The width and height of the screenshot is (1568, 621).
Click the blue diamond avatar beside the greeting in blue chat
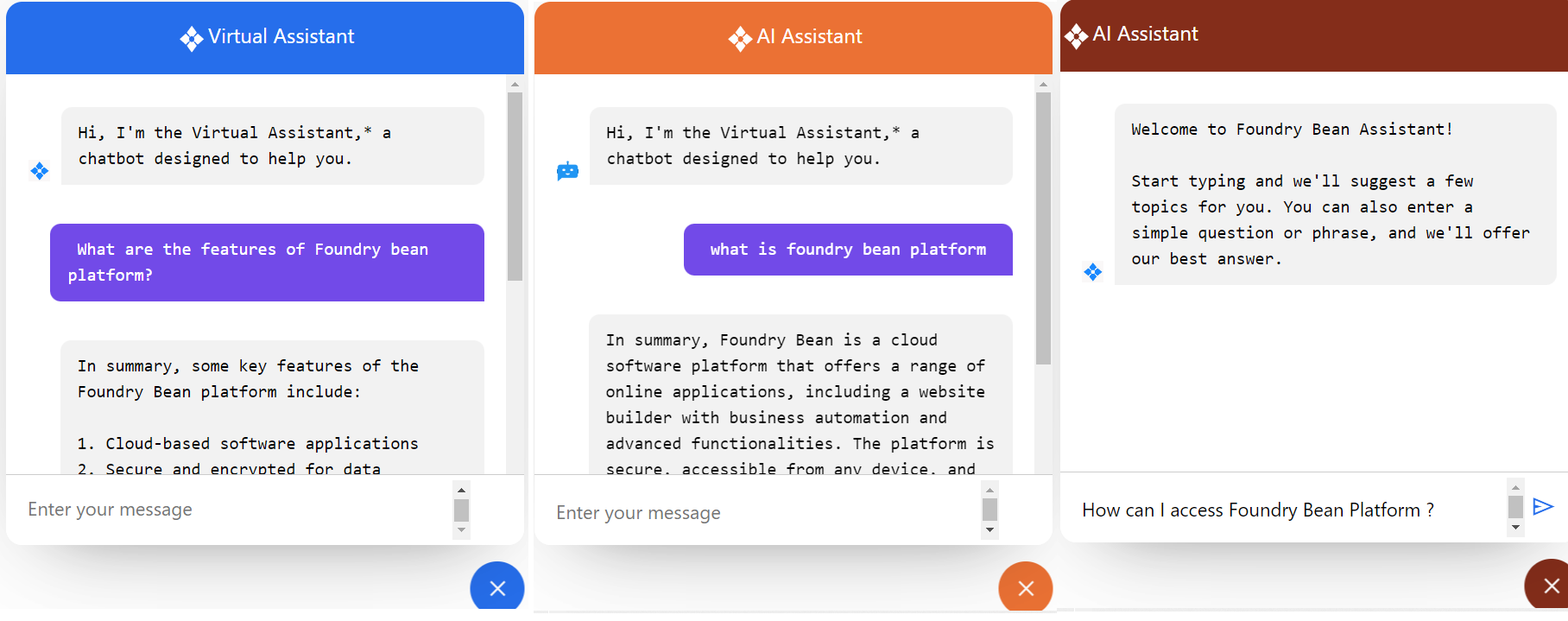40,171
